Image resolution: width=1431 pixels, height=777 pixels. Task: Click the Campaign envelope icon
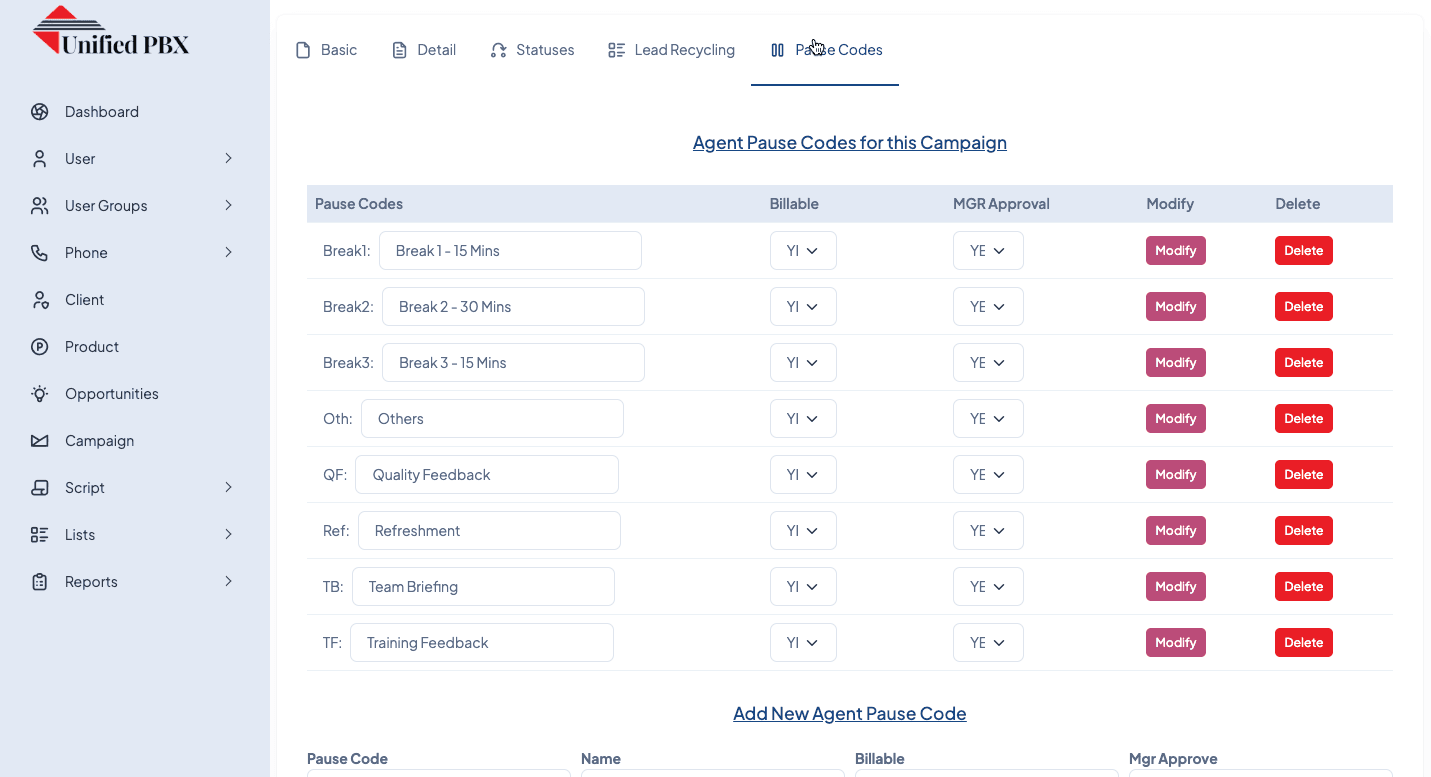point(40,441)
